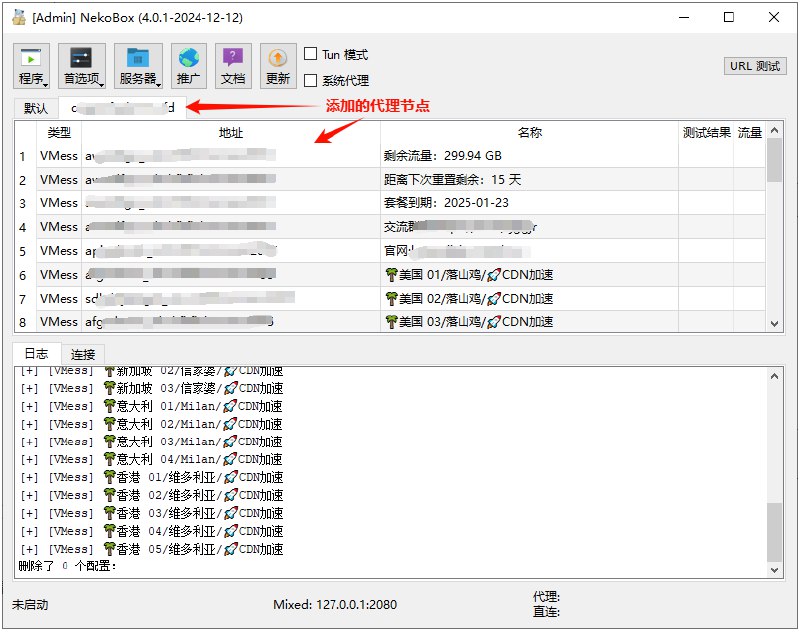This screenshot has height=632, width=800.
Task: Select the 日志 tab label
Action: [x=36, y=354]
